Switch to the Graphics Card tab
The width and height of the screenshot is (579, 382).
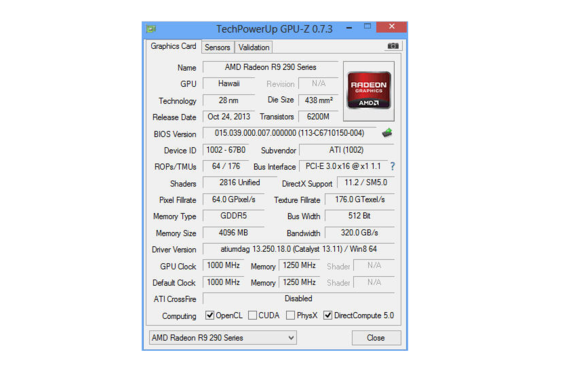click(173, 46)
